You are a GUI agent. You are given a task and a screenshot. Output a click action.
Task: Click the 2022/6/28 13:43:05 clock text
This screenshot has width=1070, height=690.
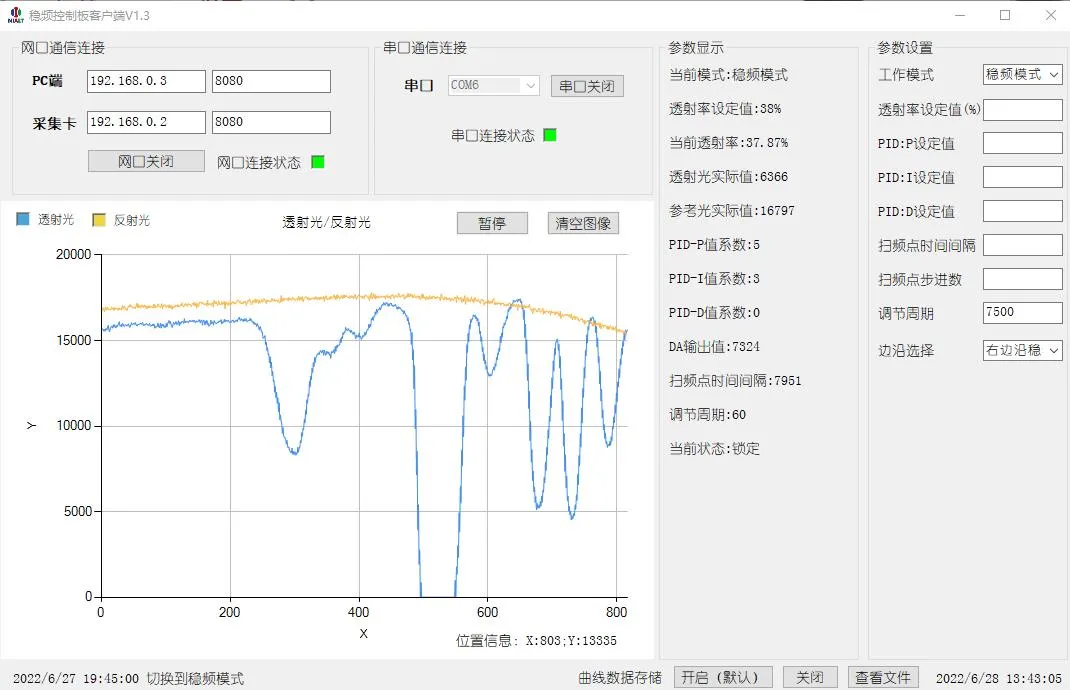(998, 678)
